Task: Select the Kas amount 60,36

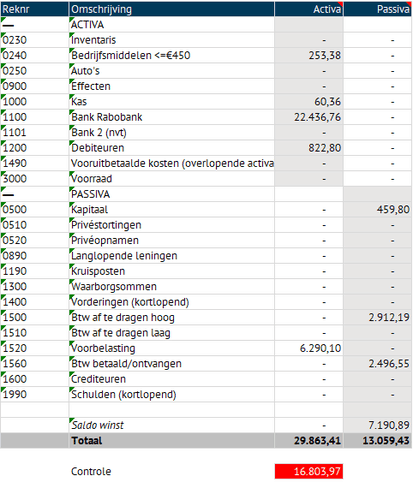Action: coord(309,102)
